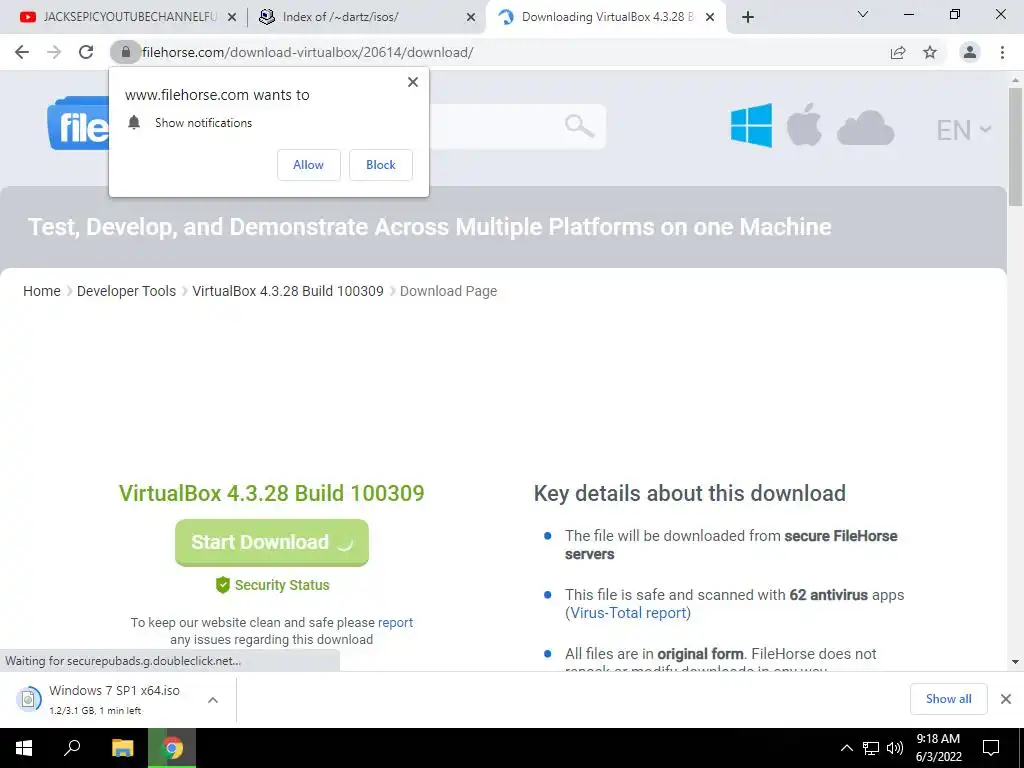Viewport: 1024px width, 768px height.
Task: Close the YouTube channel tab
Action: [x=232, y=18]
